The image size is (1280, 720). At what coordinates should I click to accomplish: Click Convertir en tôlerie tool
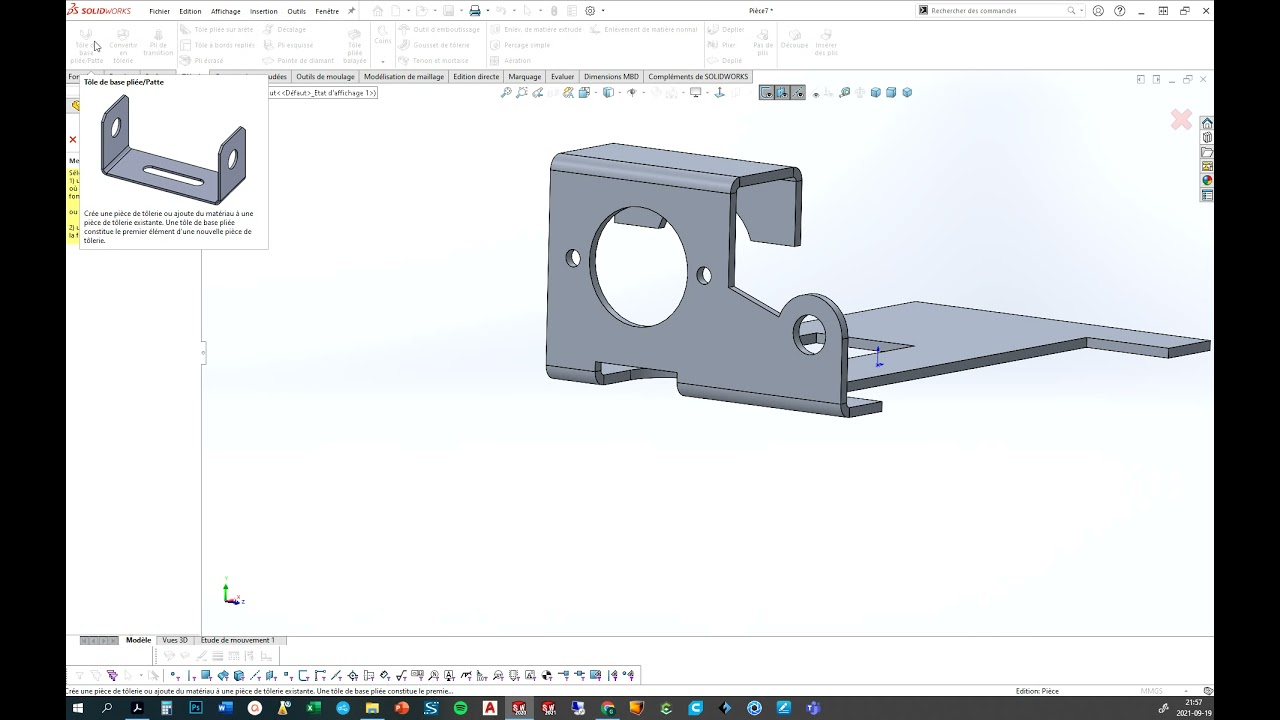pyautogui.click(x=123, y=45)
